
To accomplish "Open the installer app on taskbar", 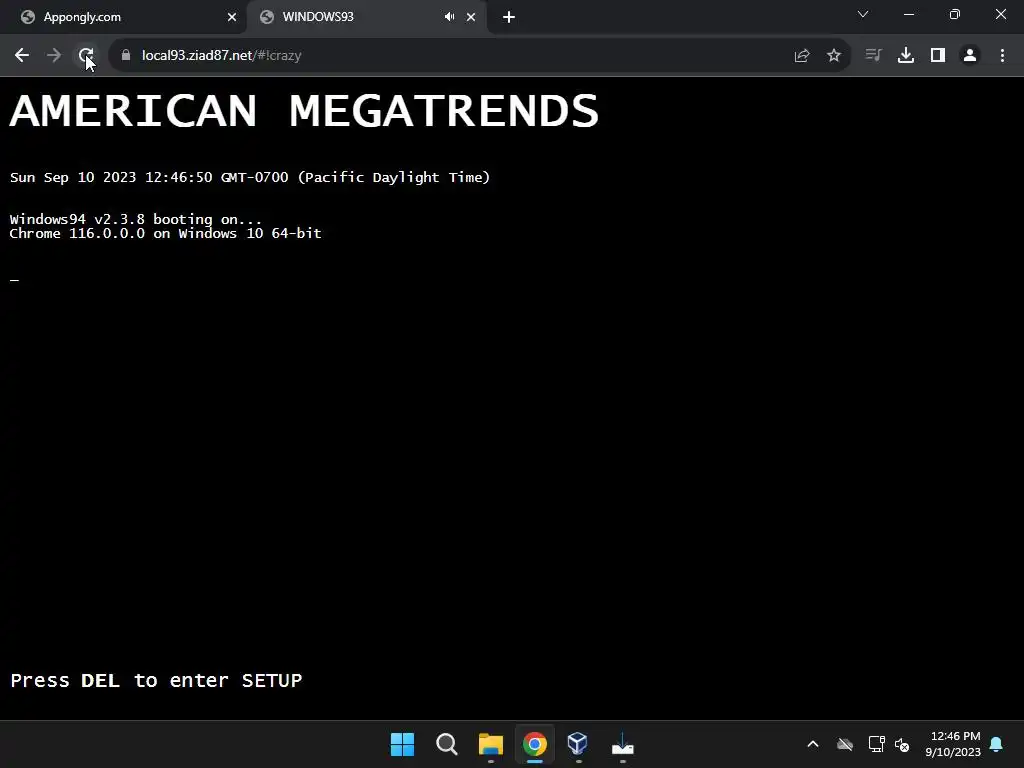I will coord(622,744).
